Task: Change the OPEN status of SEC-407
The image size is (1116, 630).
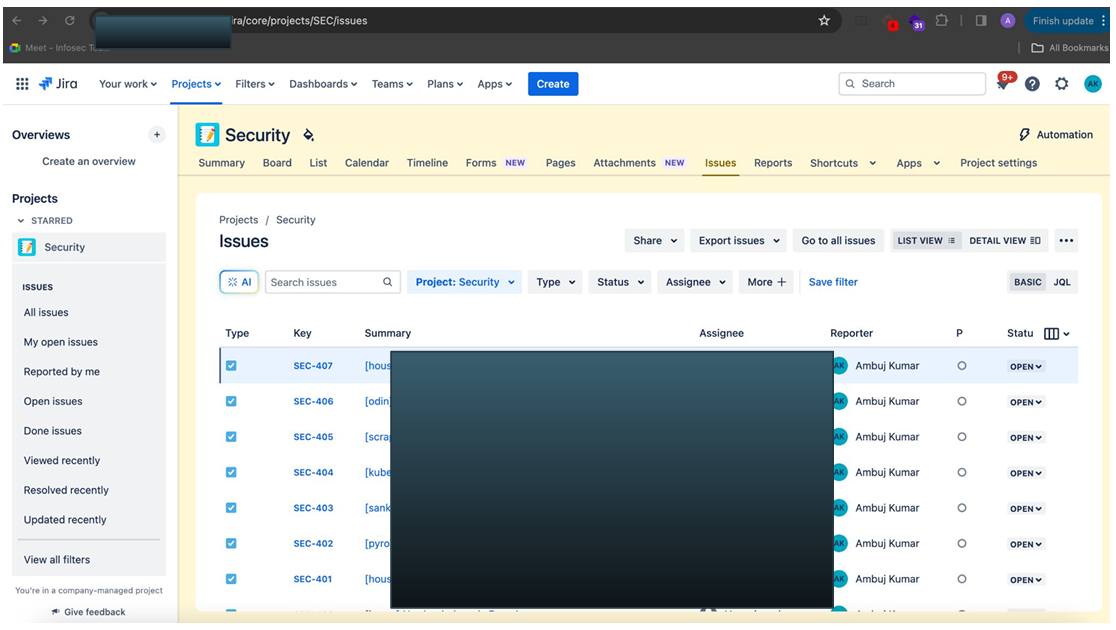Action: [1026, 367]
